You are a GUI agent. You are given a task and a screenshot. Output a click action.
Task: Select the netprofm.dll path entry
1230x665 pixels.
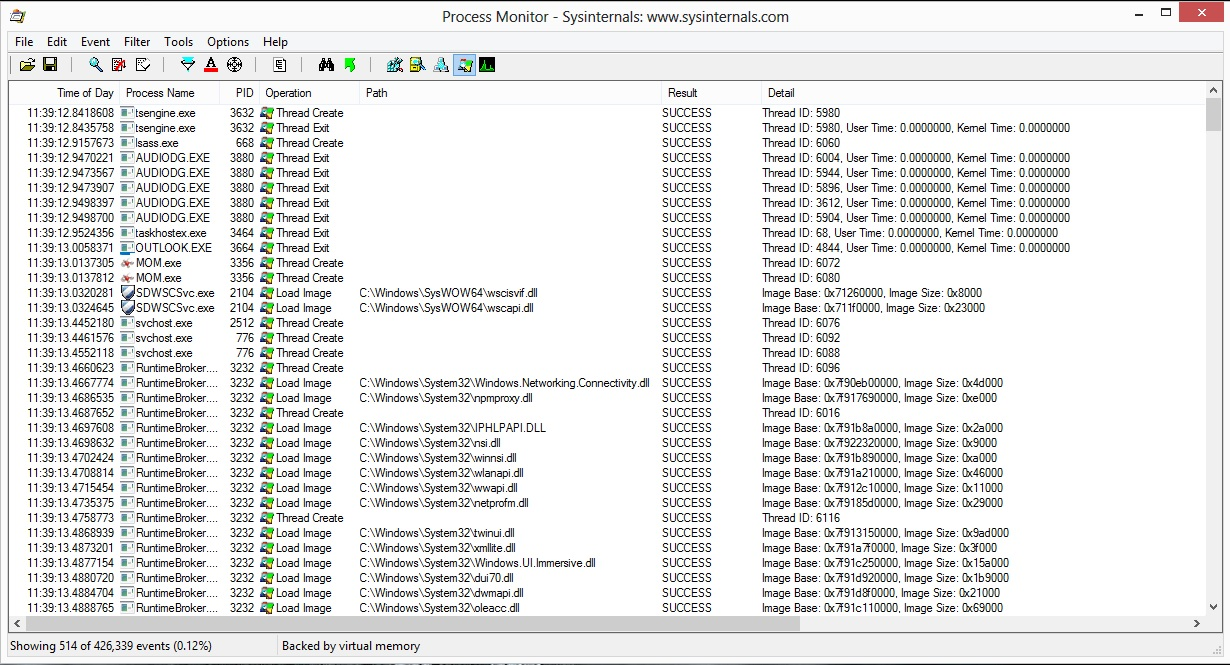pyautogui.click(x=444, y=503)
